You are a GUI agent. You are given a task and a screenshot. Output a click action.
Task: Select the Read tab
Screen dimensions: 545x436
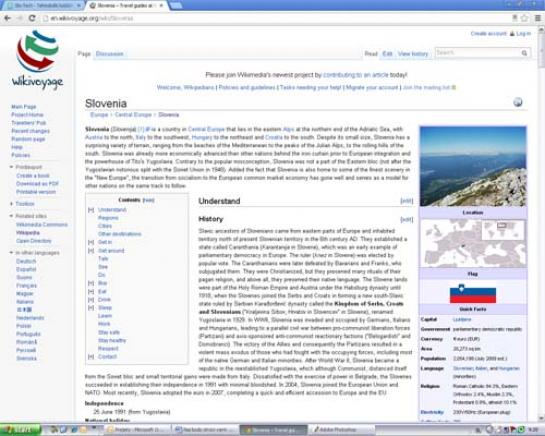(x=371, y=54)
